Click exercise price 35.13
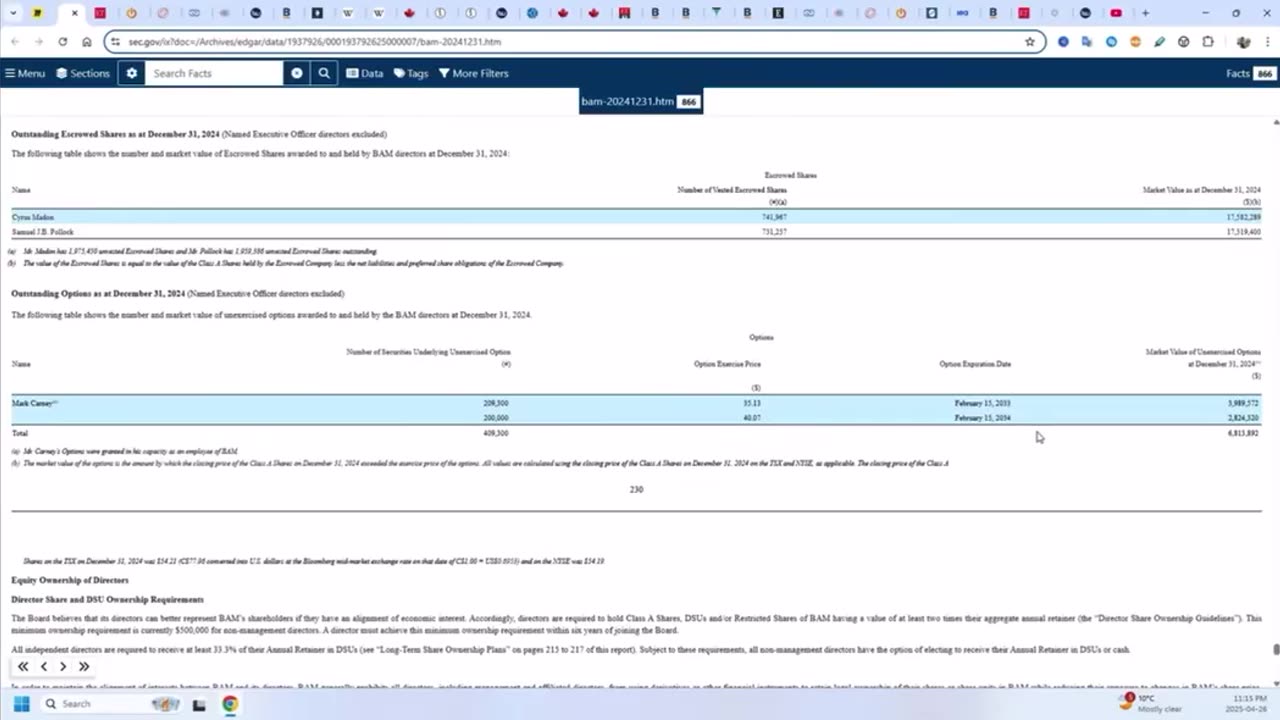The width and height of the screenshot is (1280, 720). pyautogui.click(x=752, y=403)
